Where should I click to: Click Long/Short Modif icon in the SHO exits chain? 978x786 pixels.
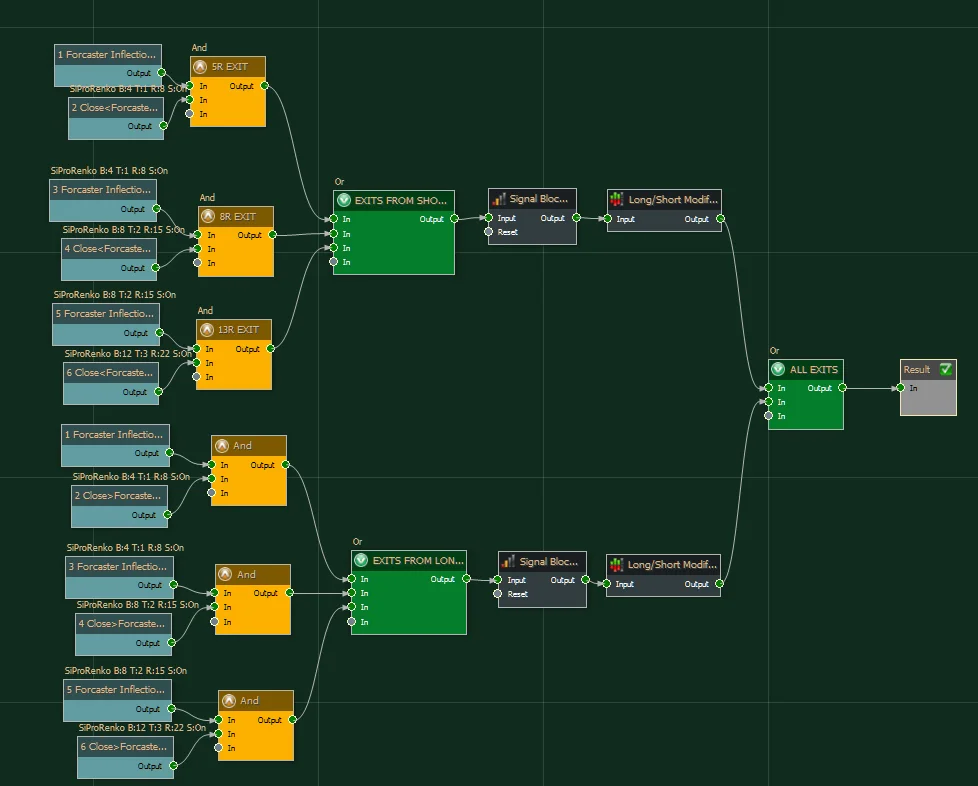[617, 200]
